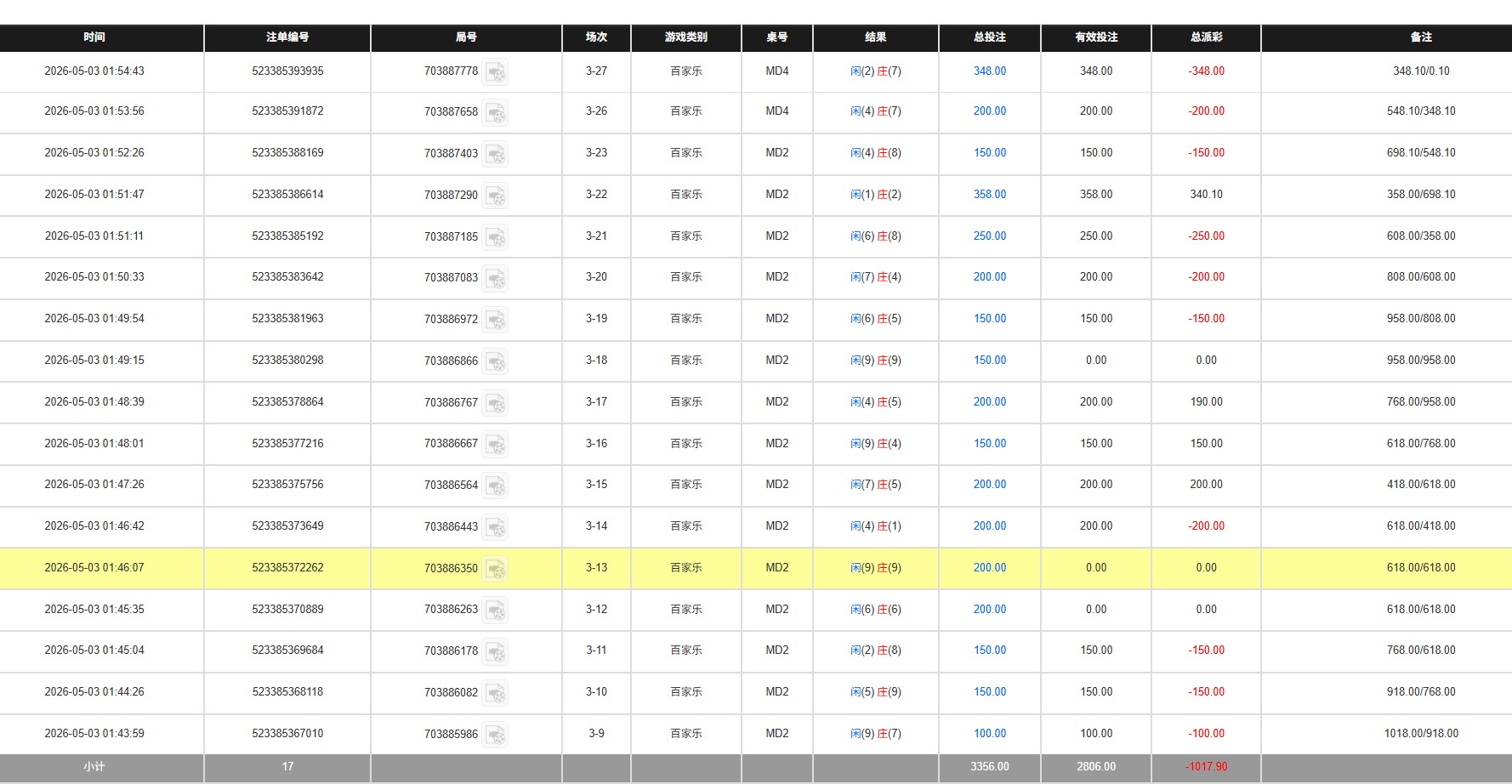Open replay icon for round 703887778
Viewport: 1512px width, 784px height.
pos(496,71)
